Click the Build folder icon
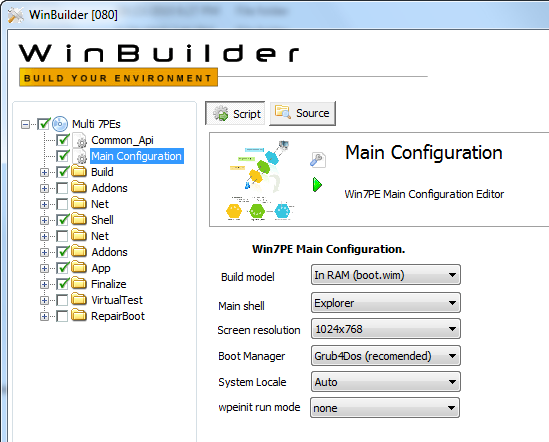 [79, 172]
